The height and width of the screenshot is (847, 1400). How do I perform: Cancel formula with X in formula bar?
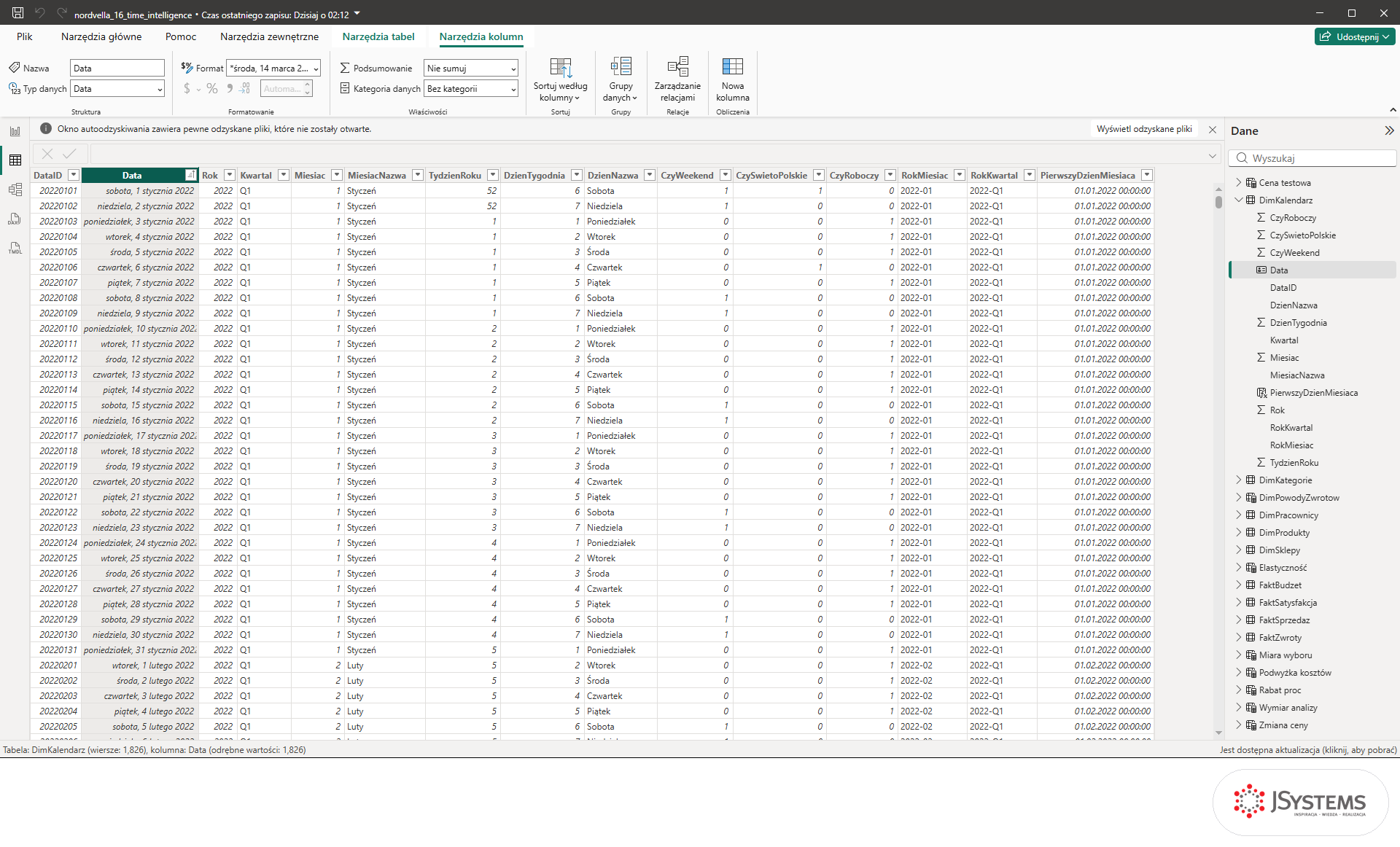(47, 154)
